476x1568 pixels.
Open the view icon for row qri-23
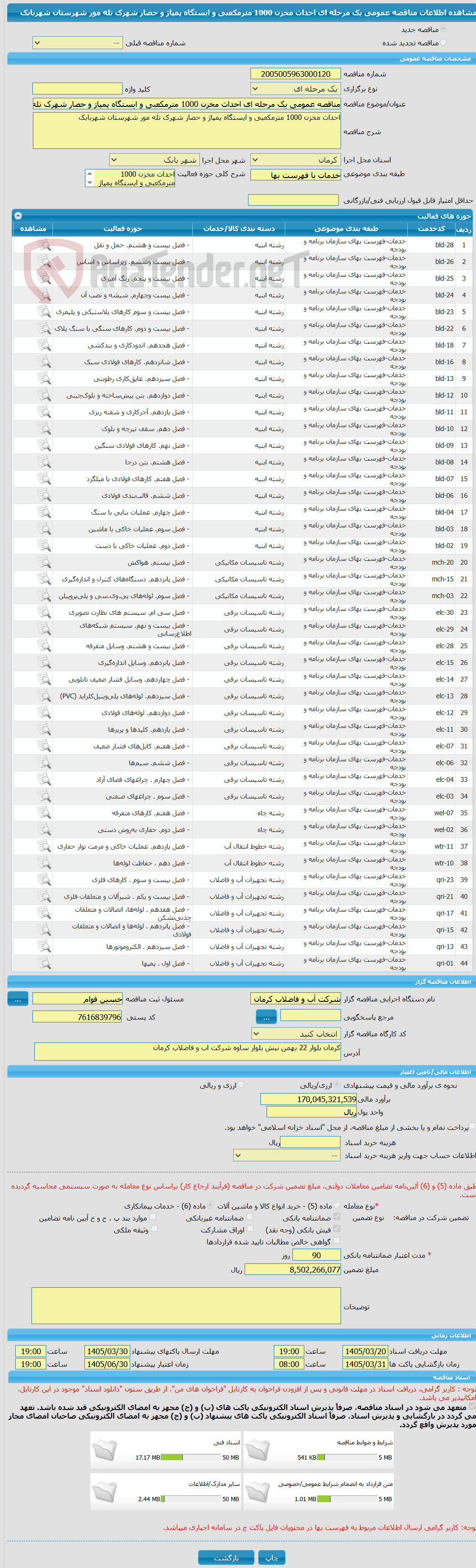point(44,880)
